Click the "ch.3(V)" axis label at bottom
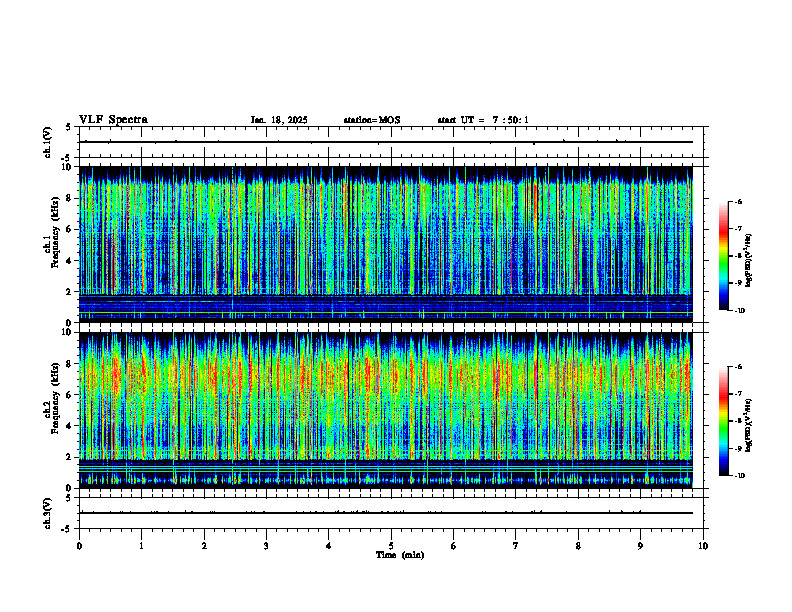Viewport: 792px width, 612px height. coord(48,513)
